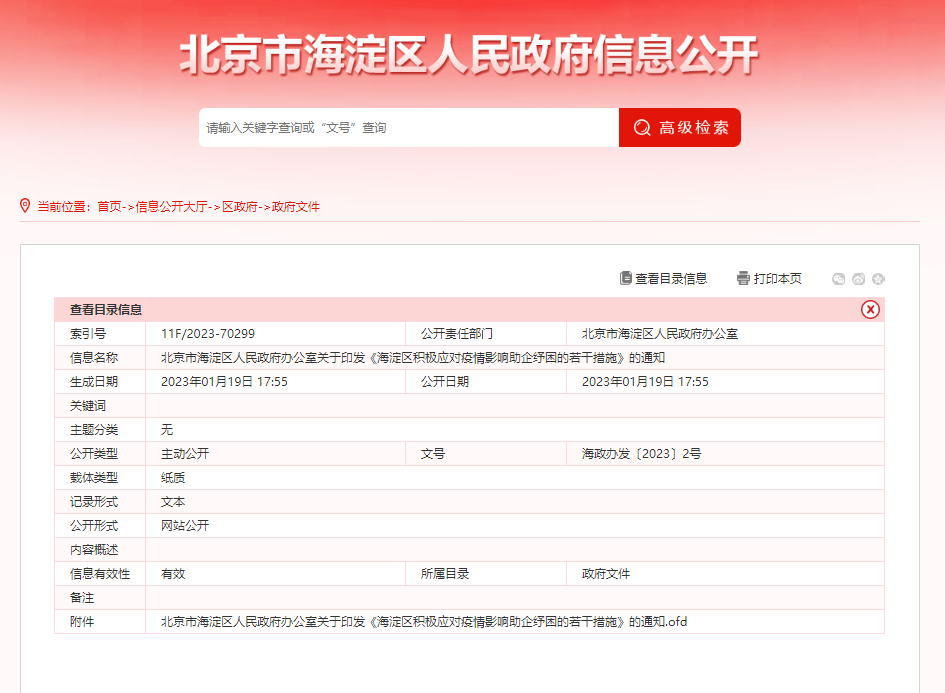
Task: Click the 信息名称 document title value
Action: pyautogui.click(x=413, y=358)
